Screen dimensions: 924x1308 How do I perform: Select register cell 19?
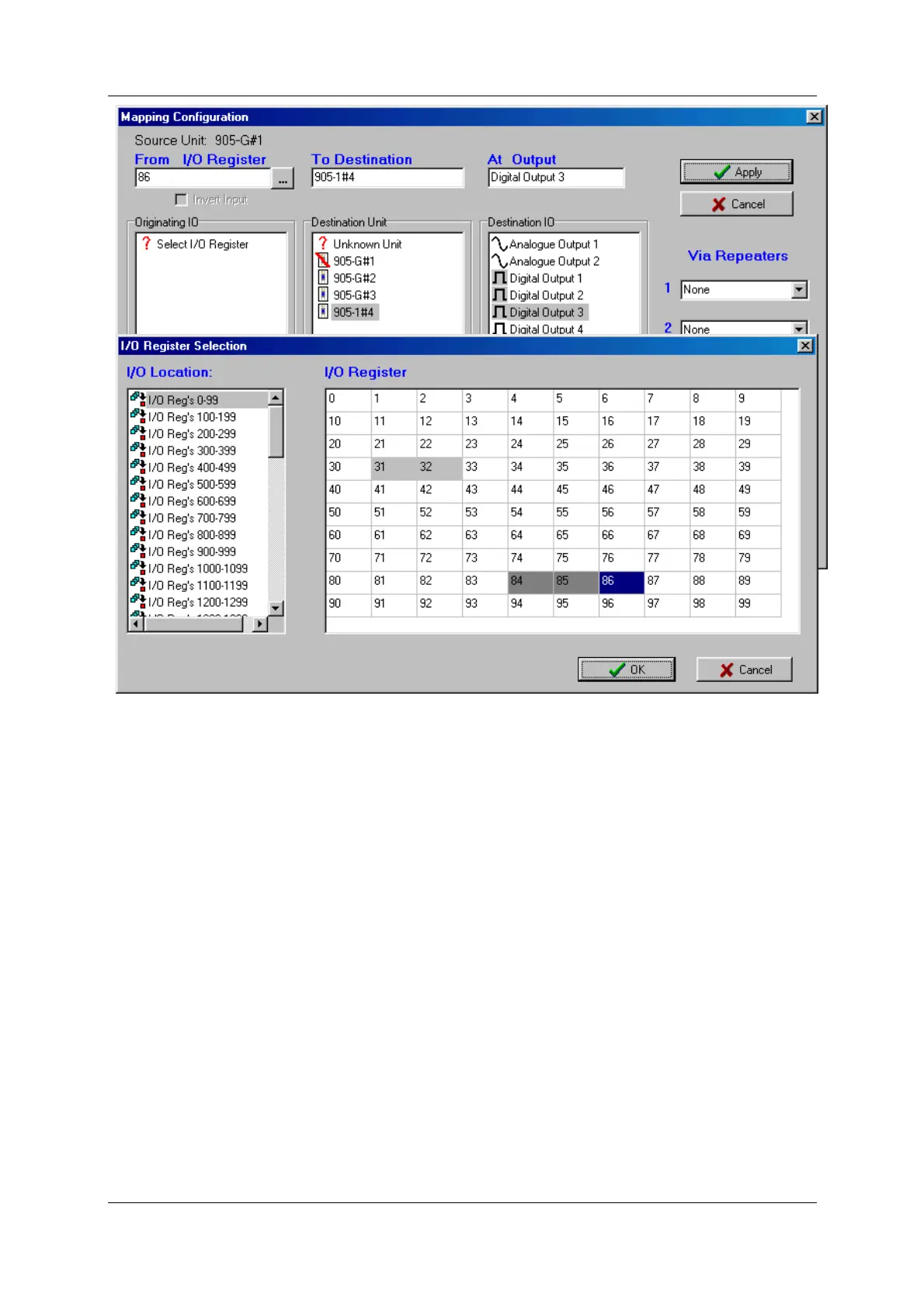tap(758, 422)
